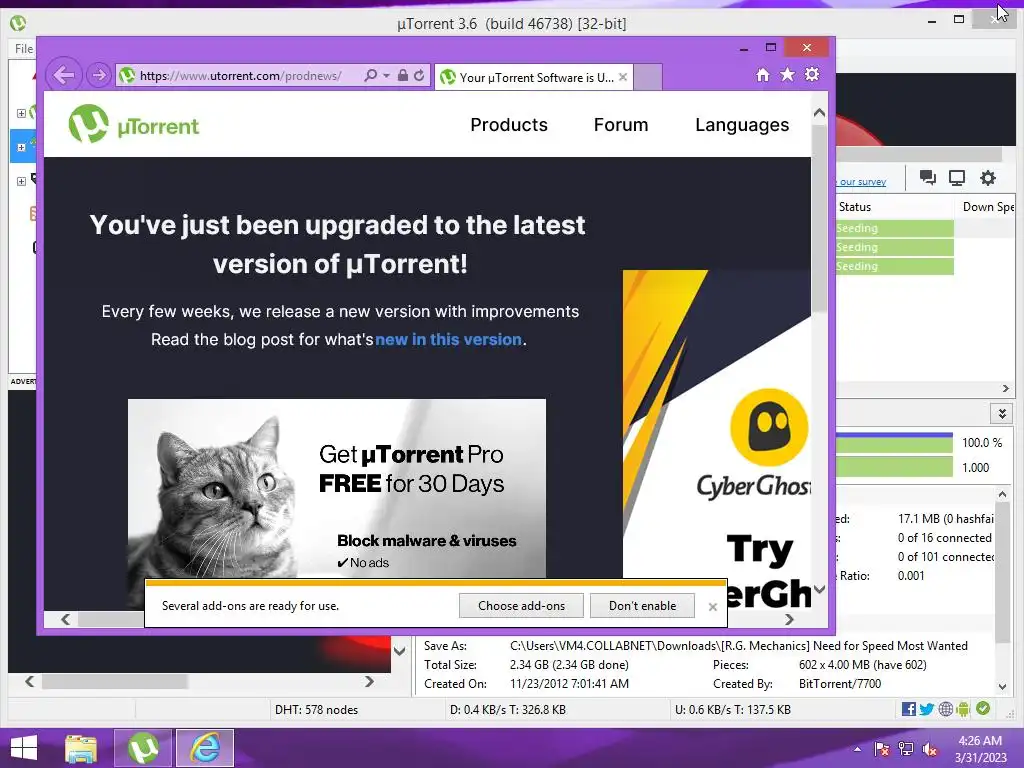The image size is (1024, 768).
Task: Open muted volume icon in tray
Action: (930, 750)
